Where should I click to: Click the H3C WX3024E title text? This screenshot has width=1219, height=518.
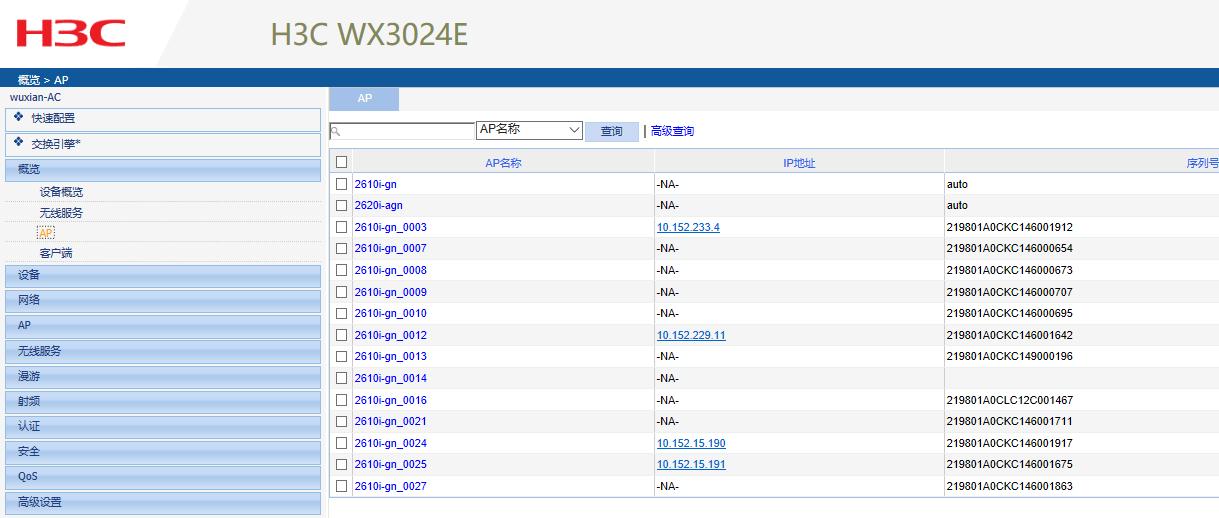(x=369, y=34)
